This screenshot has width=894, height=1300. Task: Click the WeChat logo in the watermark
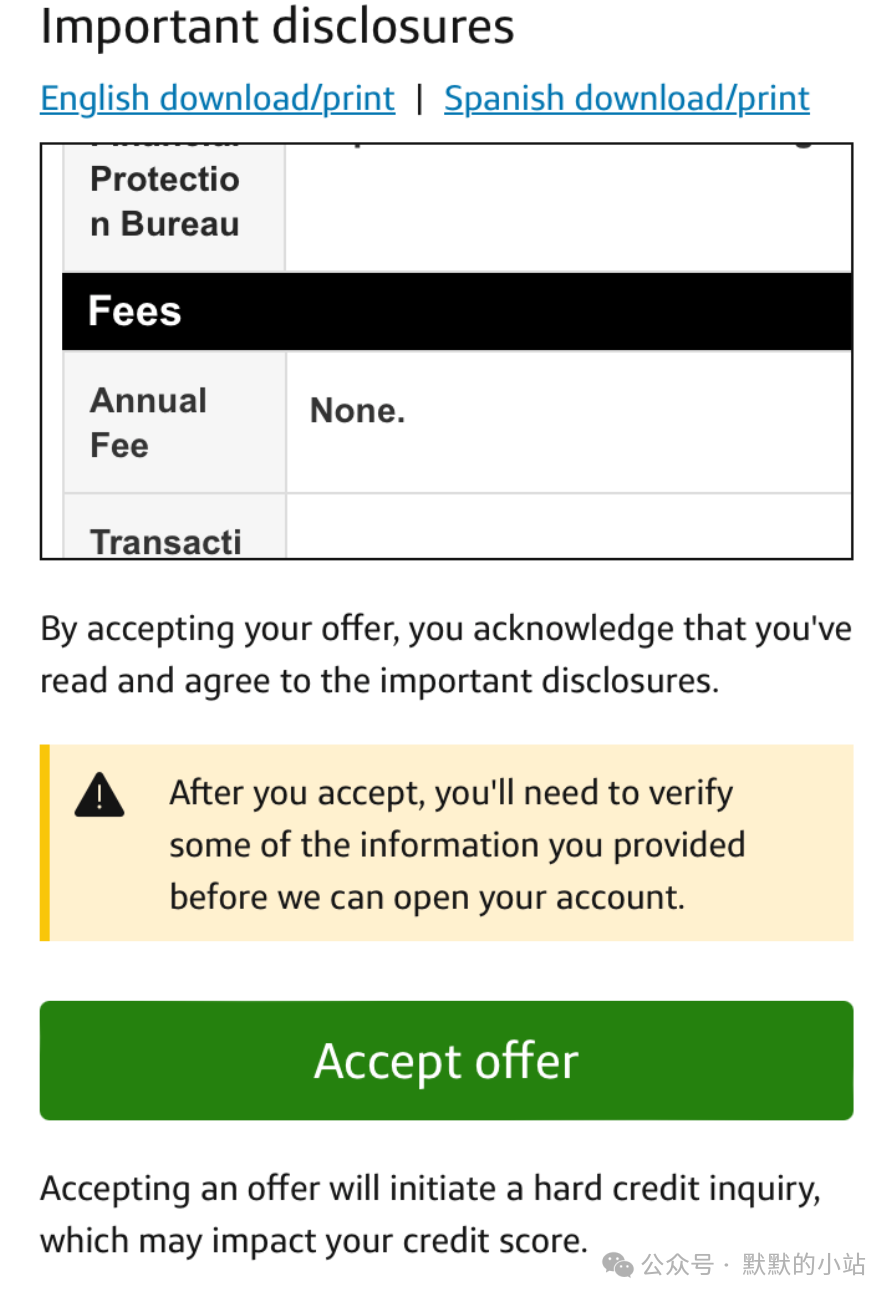[618, 1265]
